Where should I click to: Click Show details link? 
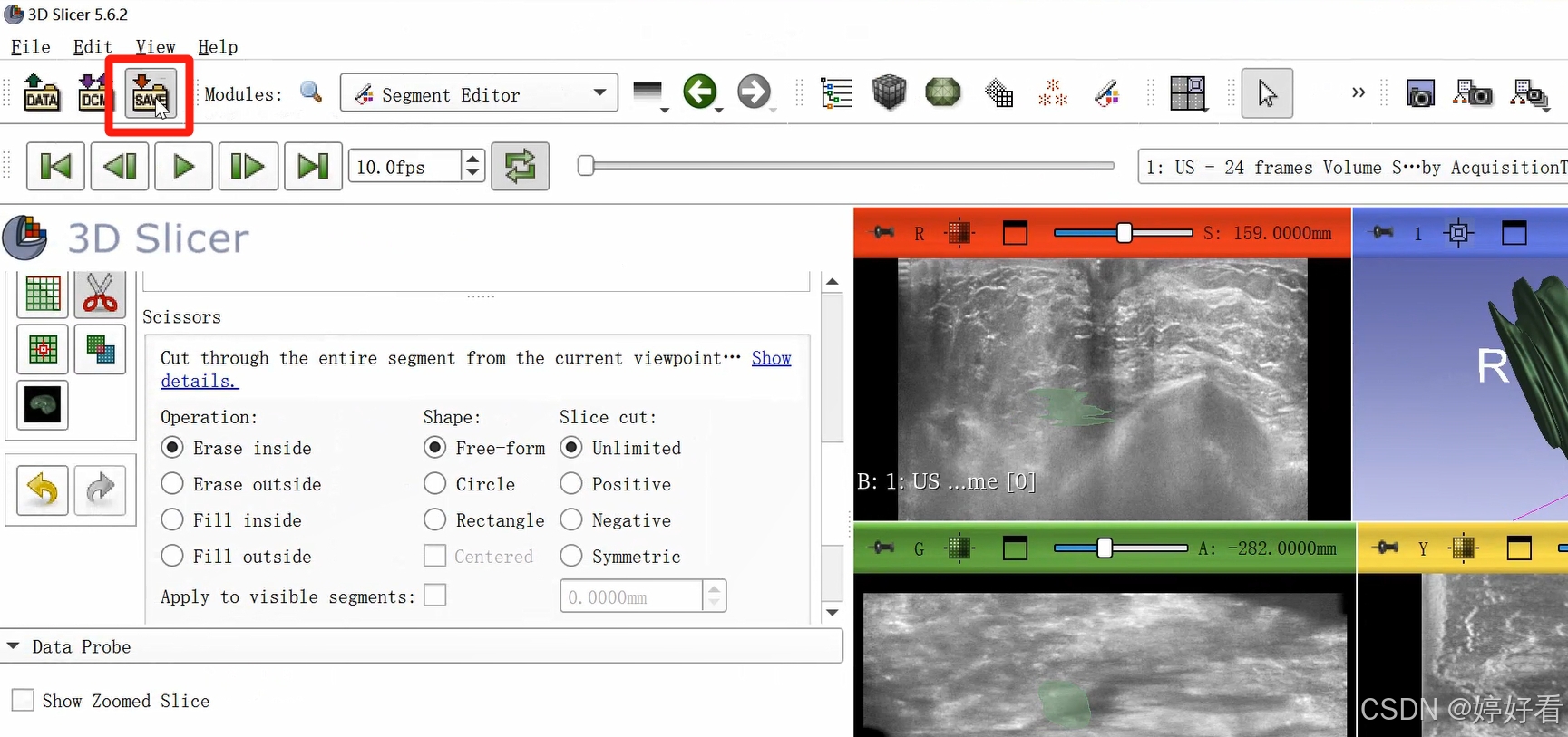[x=771, y=358]
